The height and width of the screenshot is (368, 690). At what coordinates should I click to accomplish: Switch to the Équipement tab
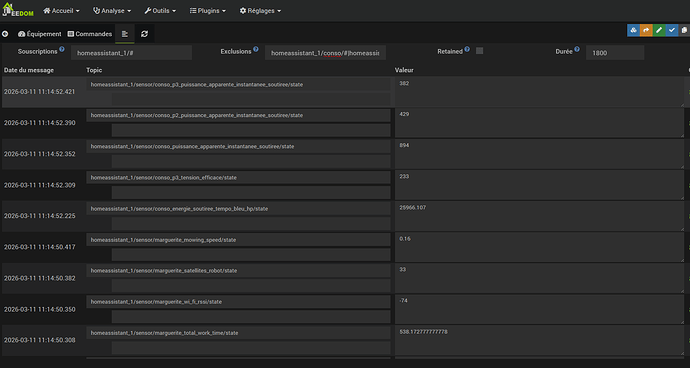[40, 34]
